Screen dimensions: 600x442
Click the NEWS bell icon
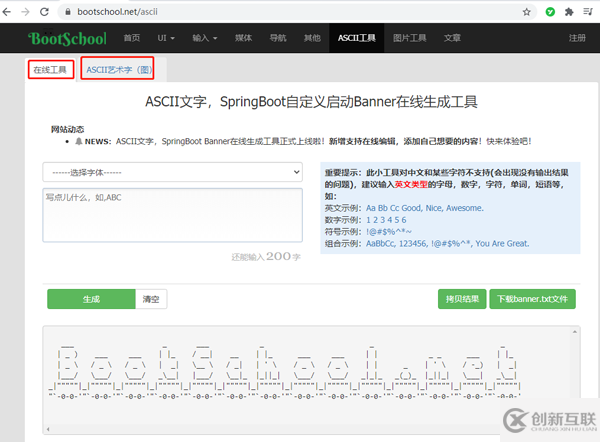78,141
